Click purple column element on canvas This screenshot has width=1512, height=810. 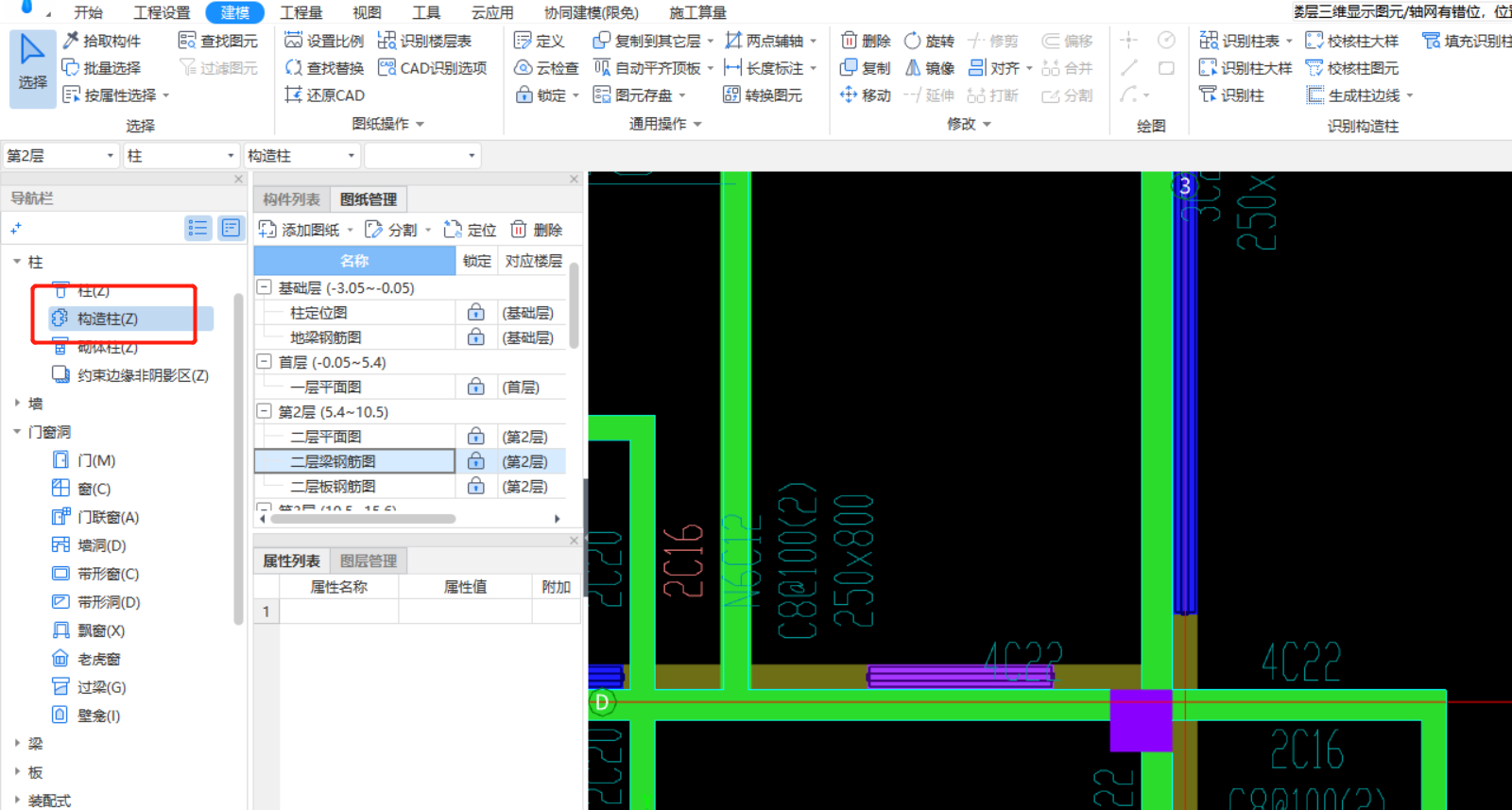coord(1141,720)
